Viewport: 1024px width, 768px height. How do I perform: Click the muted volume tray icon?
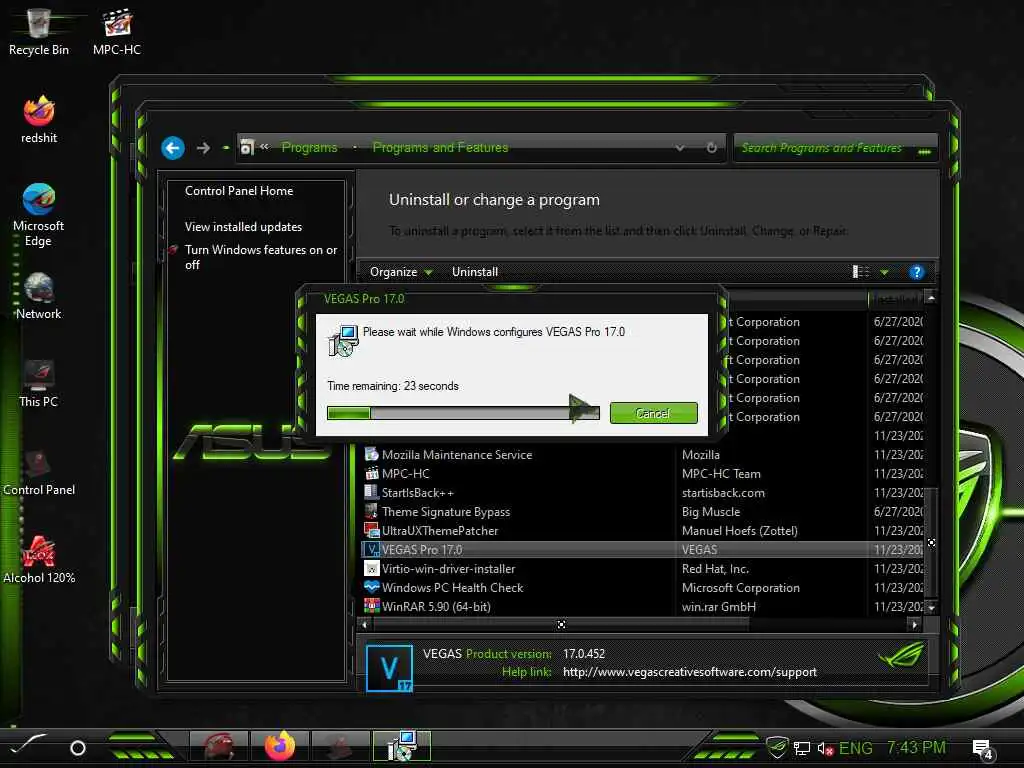pyautogui.click(x=825, y=749)
